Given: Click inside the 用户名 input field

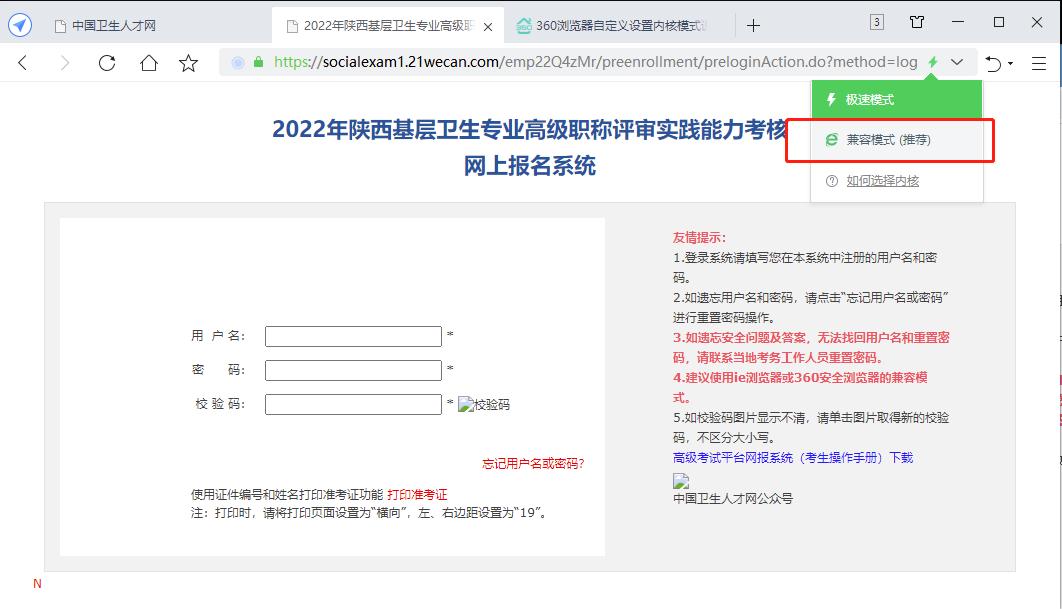Looking at the screenshot, I should tap(352, 336).
